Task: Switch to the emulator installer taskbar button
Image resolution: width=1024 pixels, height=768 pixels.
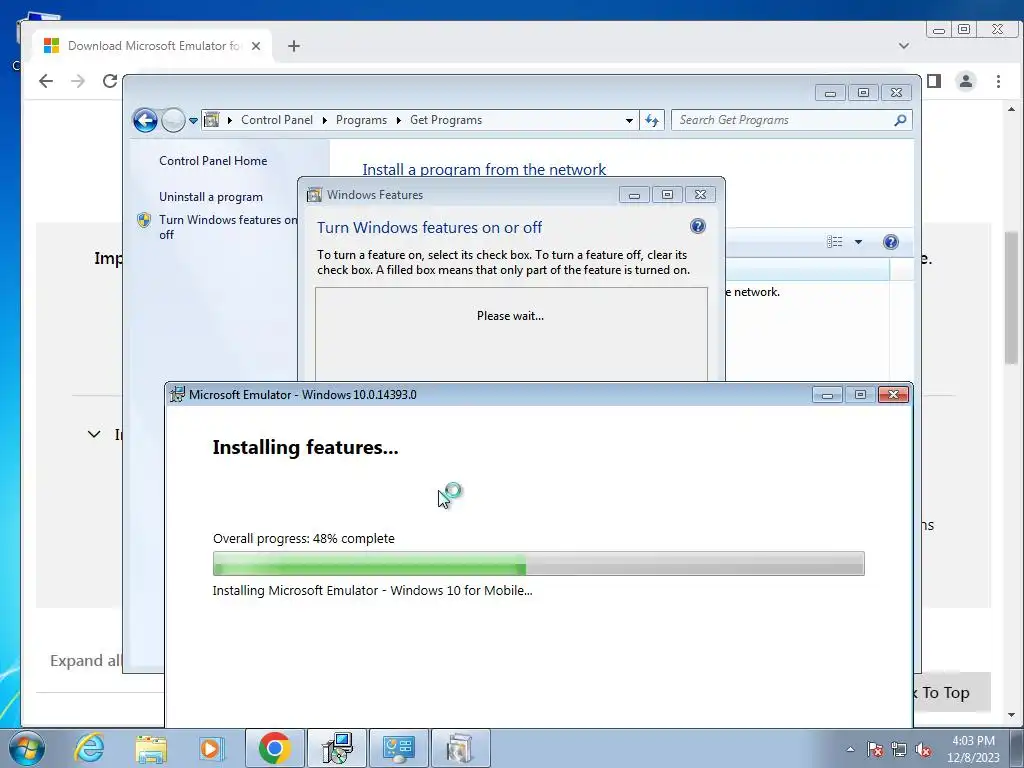Action: point(337,748)
